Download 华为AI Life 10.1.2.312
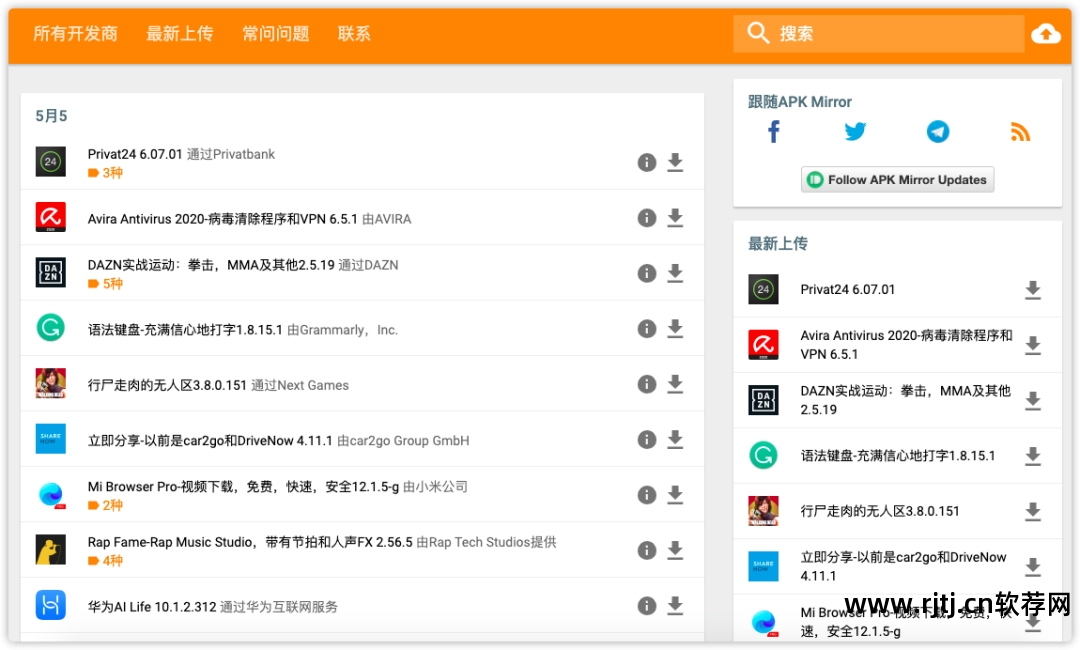The width and height of the screenshot is (1080, 650). (675, 606)
